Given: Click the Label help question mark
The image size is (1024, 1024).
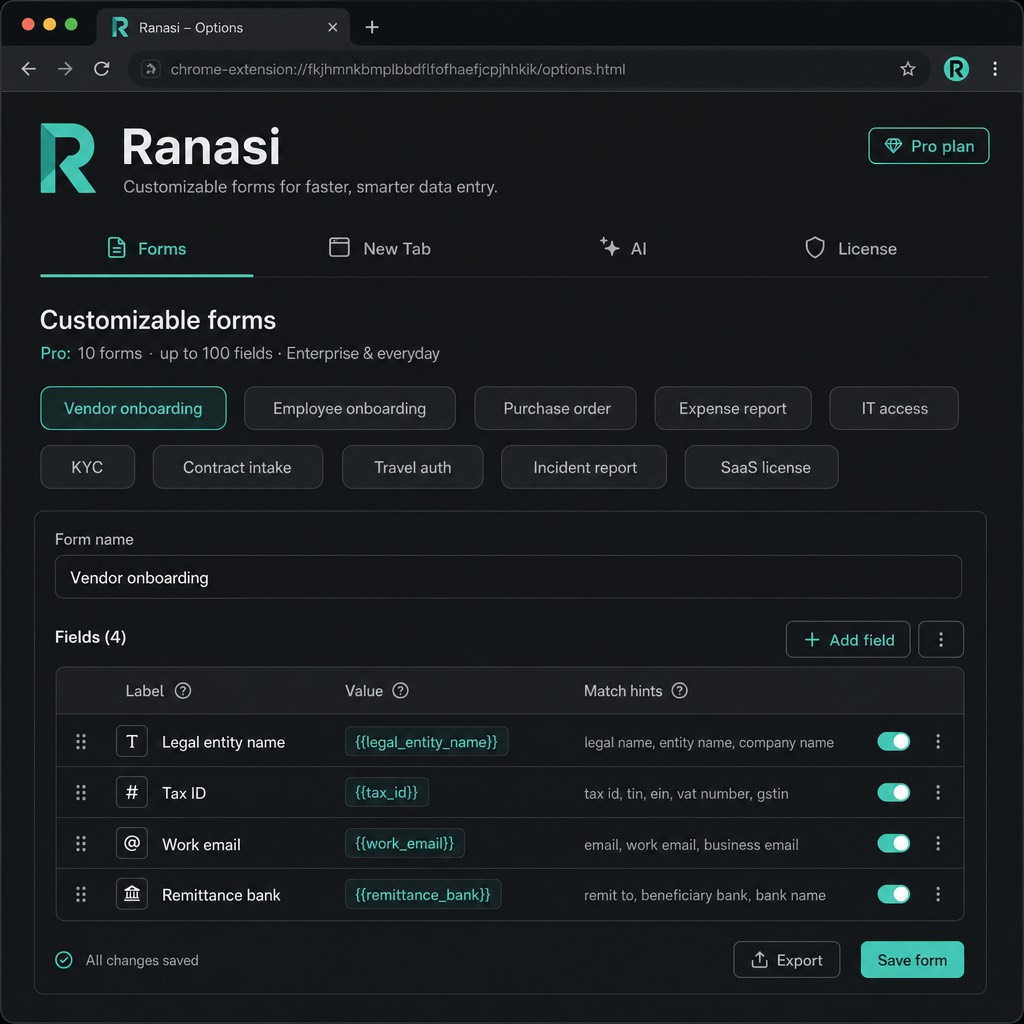Looking at the screenshot, I should click(183, 690).
